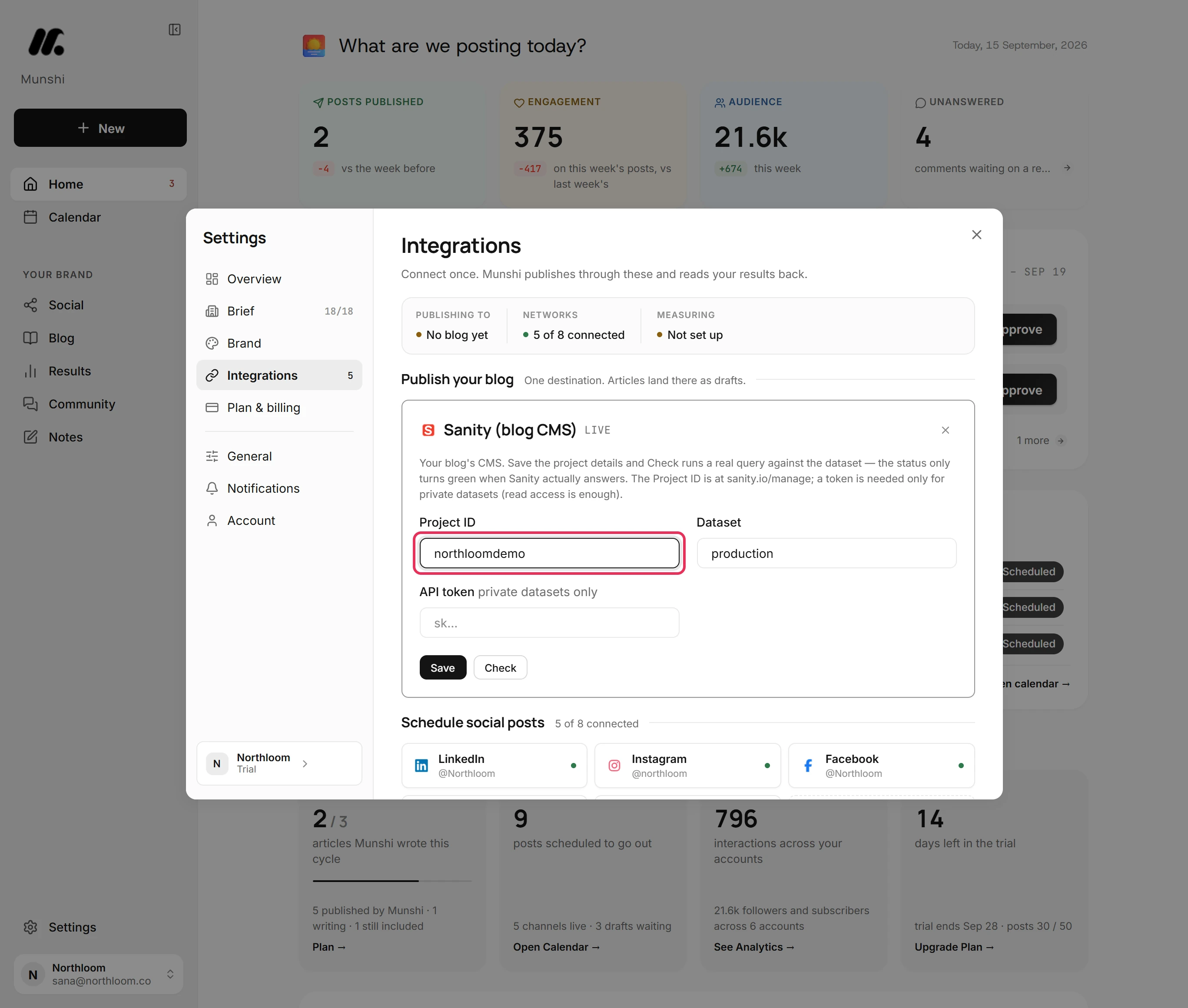This screenshot has width=1188, height=1008.
Task: Open the LinkedIn @Northloom integration card
Action: point(494,765)
